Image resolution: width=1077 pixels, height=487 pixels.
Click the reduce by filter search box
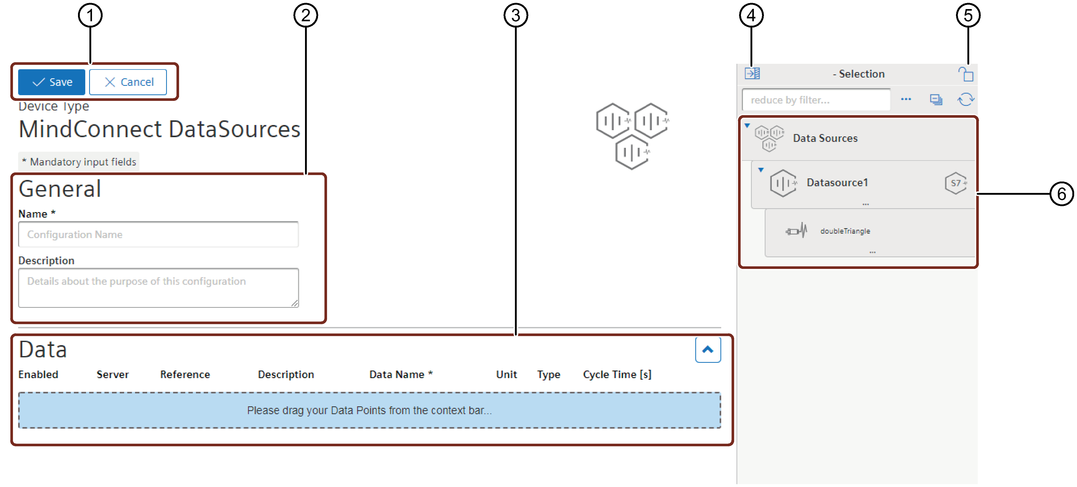816,100
